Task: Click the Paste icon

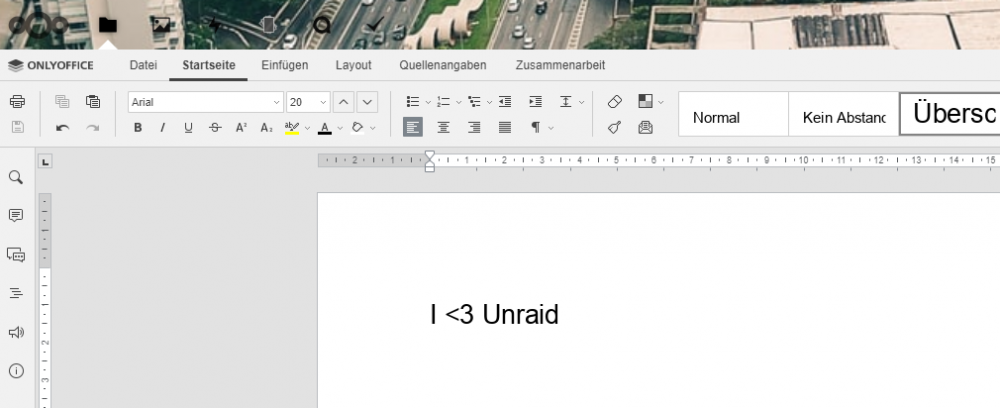Action: pos(93,101)
